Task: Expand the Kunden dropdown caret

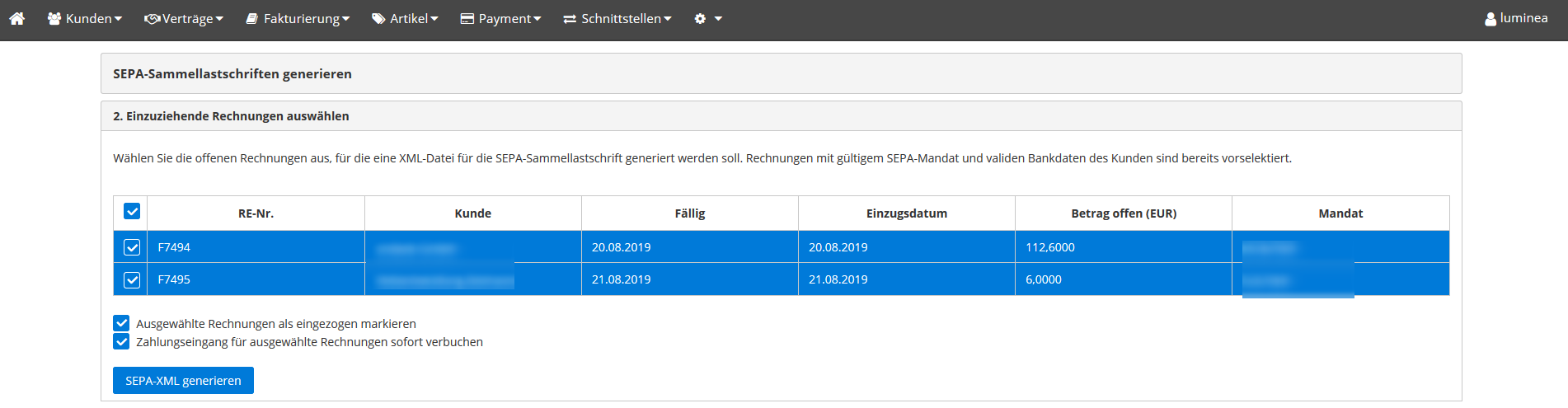Action: (119, 19)
